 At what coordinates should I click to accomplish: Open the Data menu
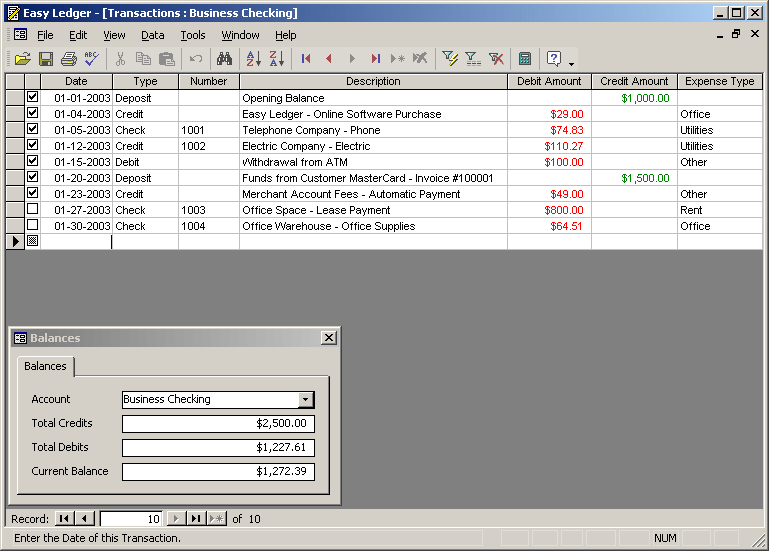coord(153,35)
